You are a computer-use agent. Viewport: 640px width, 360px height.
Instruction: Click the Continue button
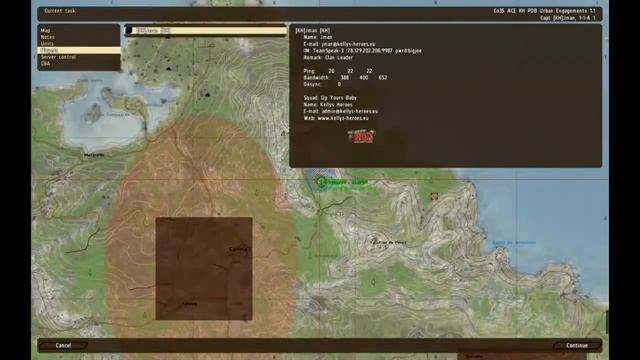577,345
